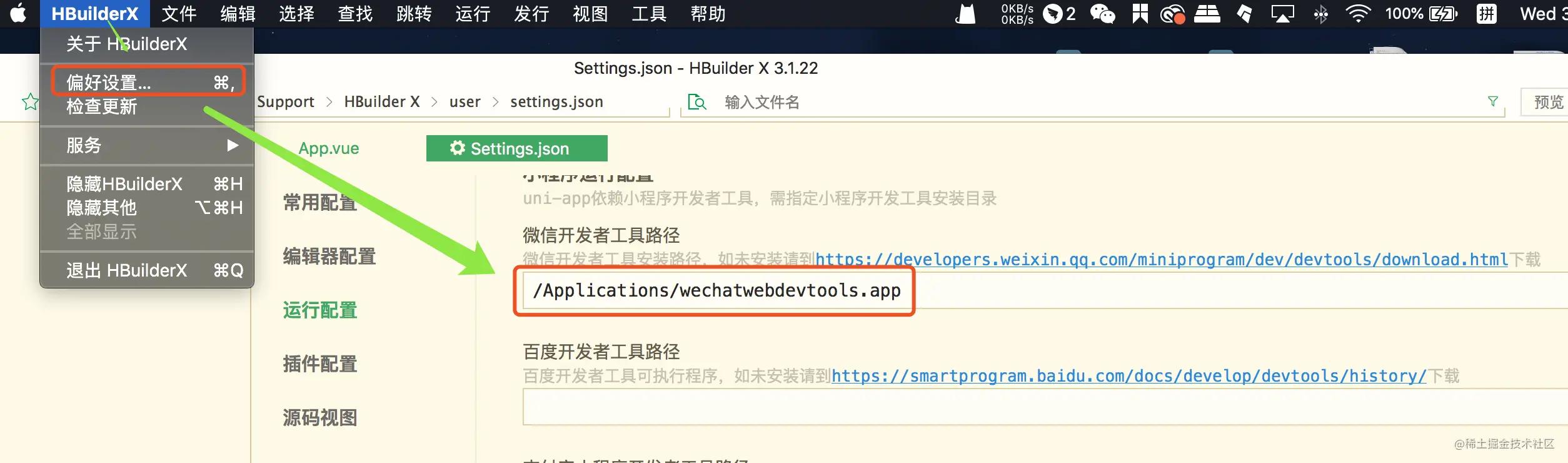
Task: Click the green filter funnel icon
Action: pos(1493,101)
